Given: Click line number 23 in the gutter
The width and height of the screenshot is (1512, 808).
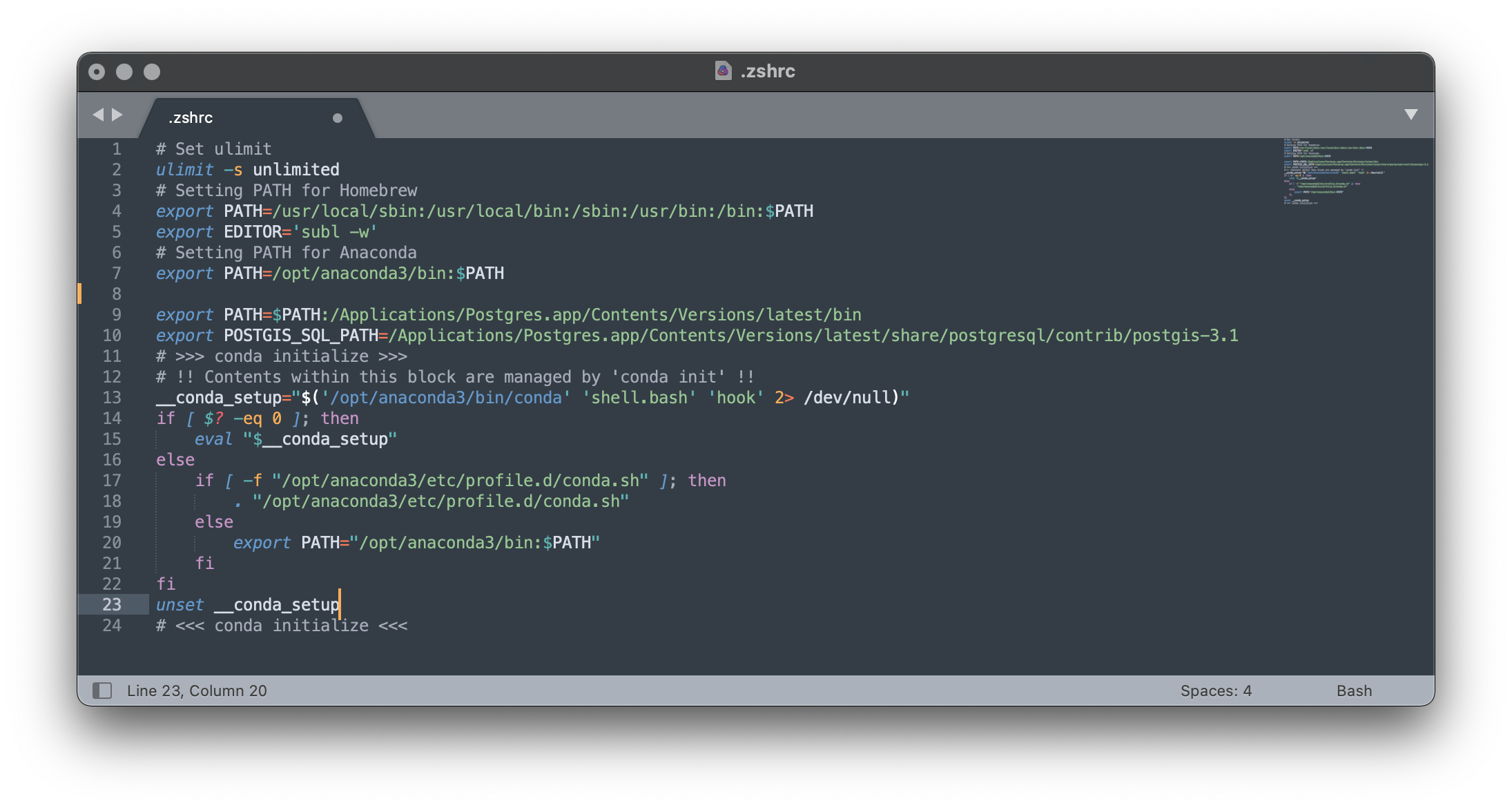Looking at the screenshot, I should click(112, 605).
